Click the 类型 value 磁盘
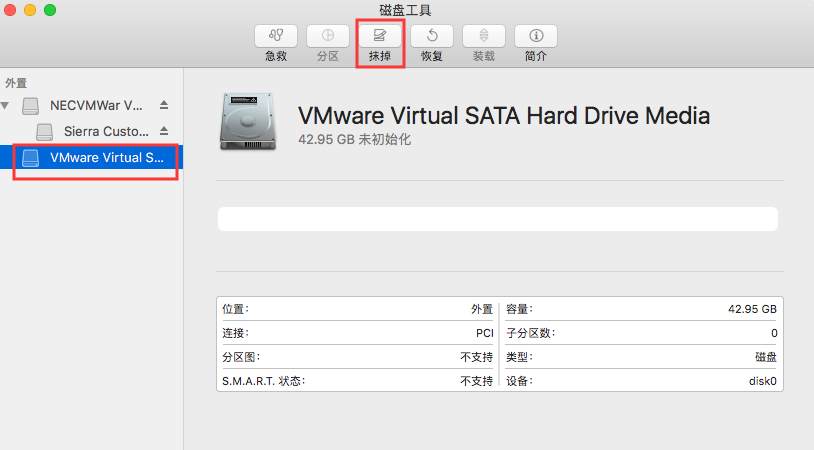814x450 pixels. [766, 357]
